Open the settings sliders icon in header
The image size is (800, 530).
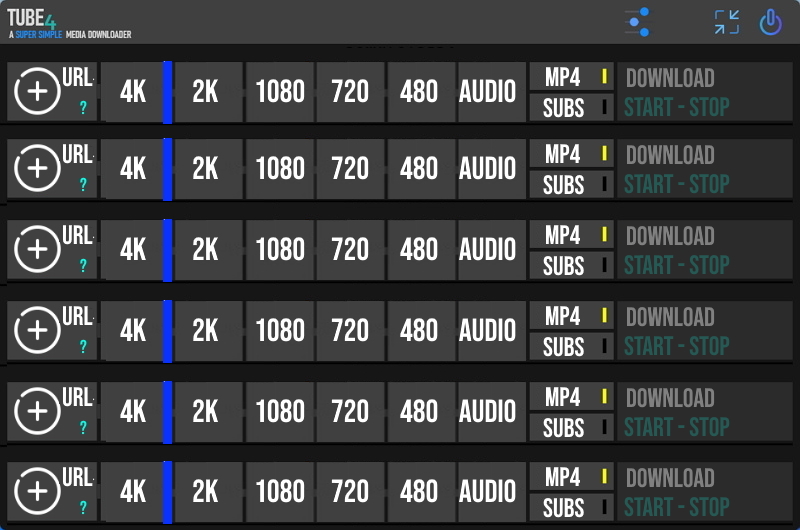(637, 22)
